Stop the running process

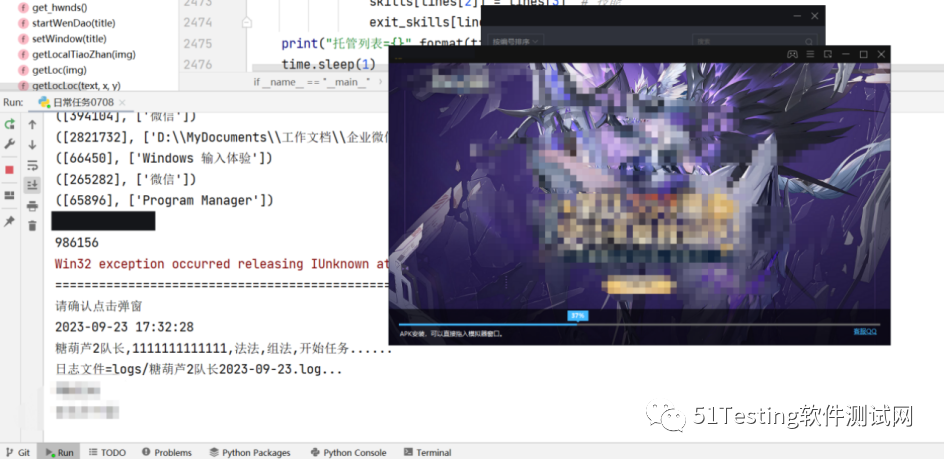[9, 170]
